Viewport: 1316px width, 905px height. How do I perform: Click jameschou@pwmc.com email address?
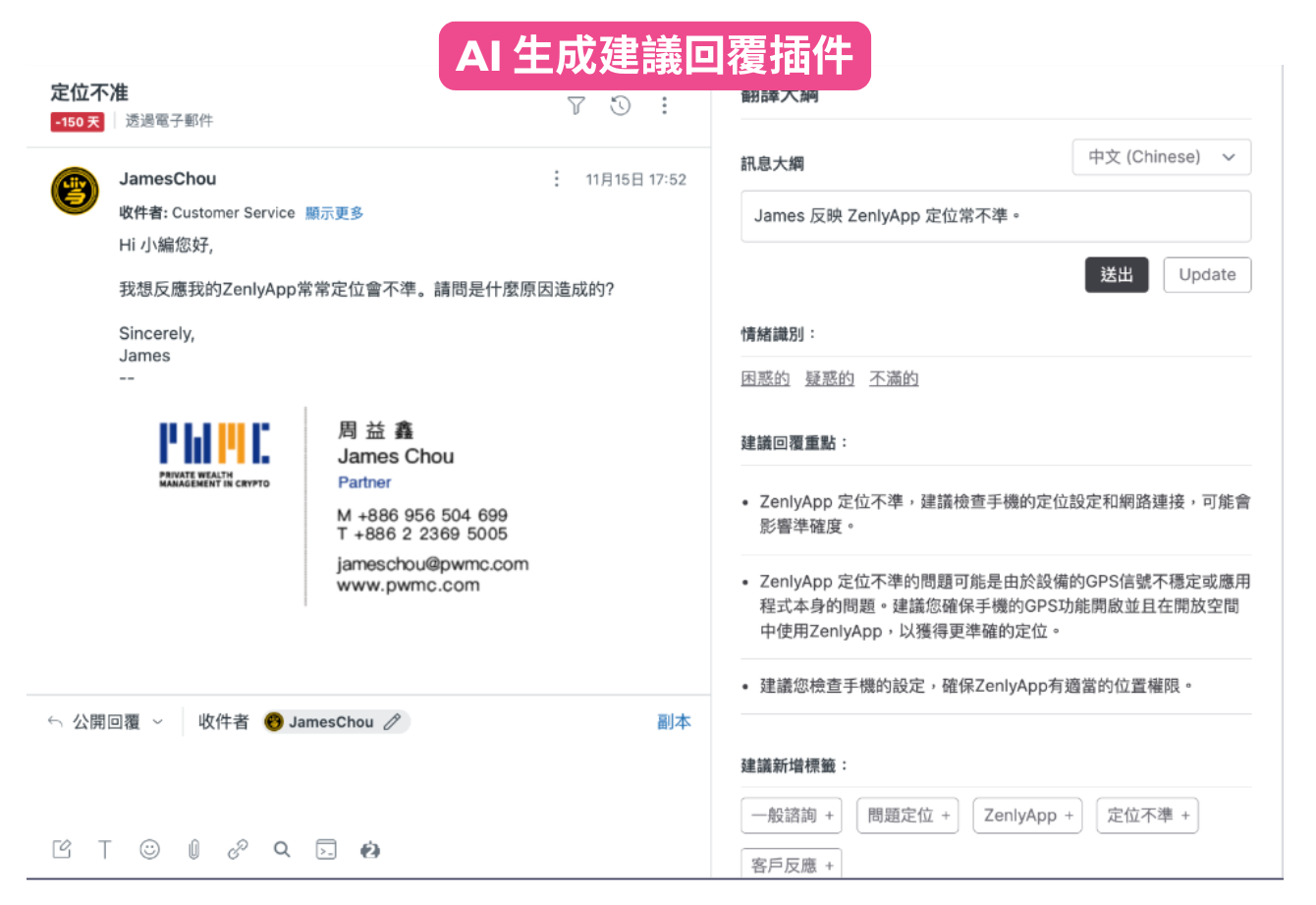coord(432,564)
